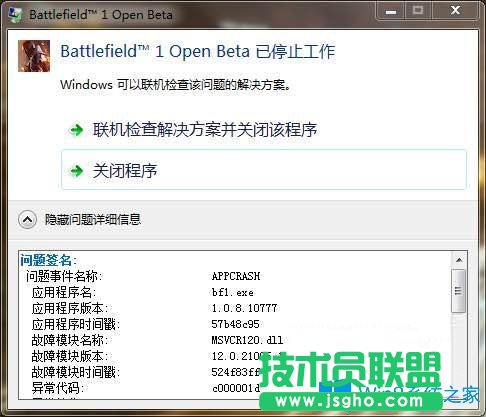
Task: Click the 隐藏问题详细信息 label
Action: tap(93, 220)
